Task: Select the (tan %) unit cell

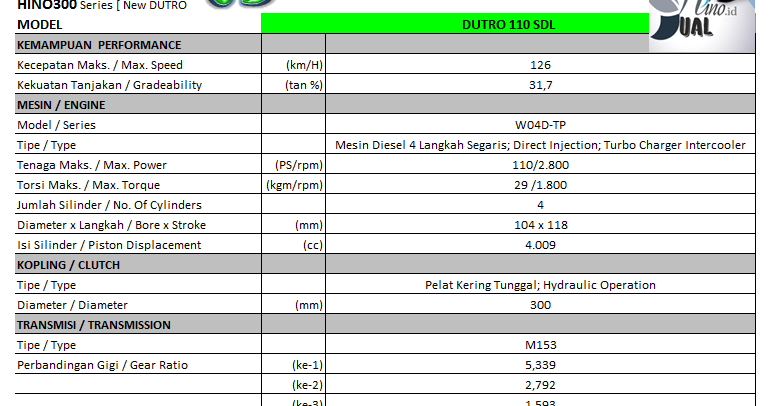Action: tap(304, 85)
